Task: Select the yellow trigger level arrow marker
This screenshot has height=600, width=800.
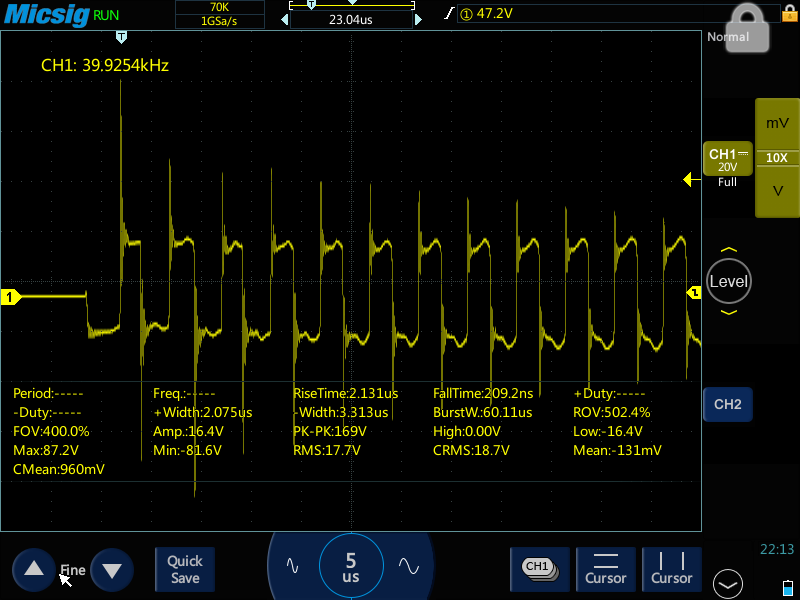Action: point(691,180)
